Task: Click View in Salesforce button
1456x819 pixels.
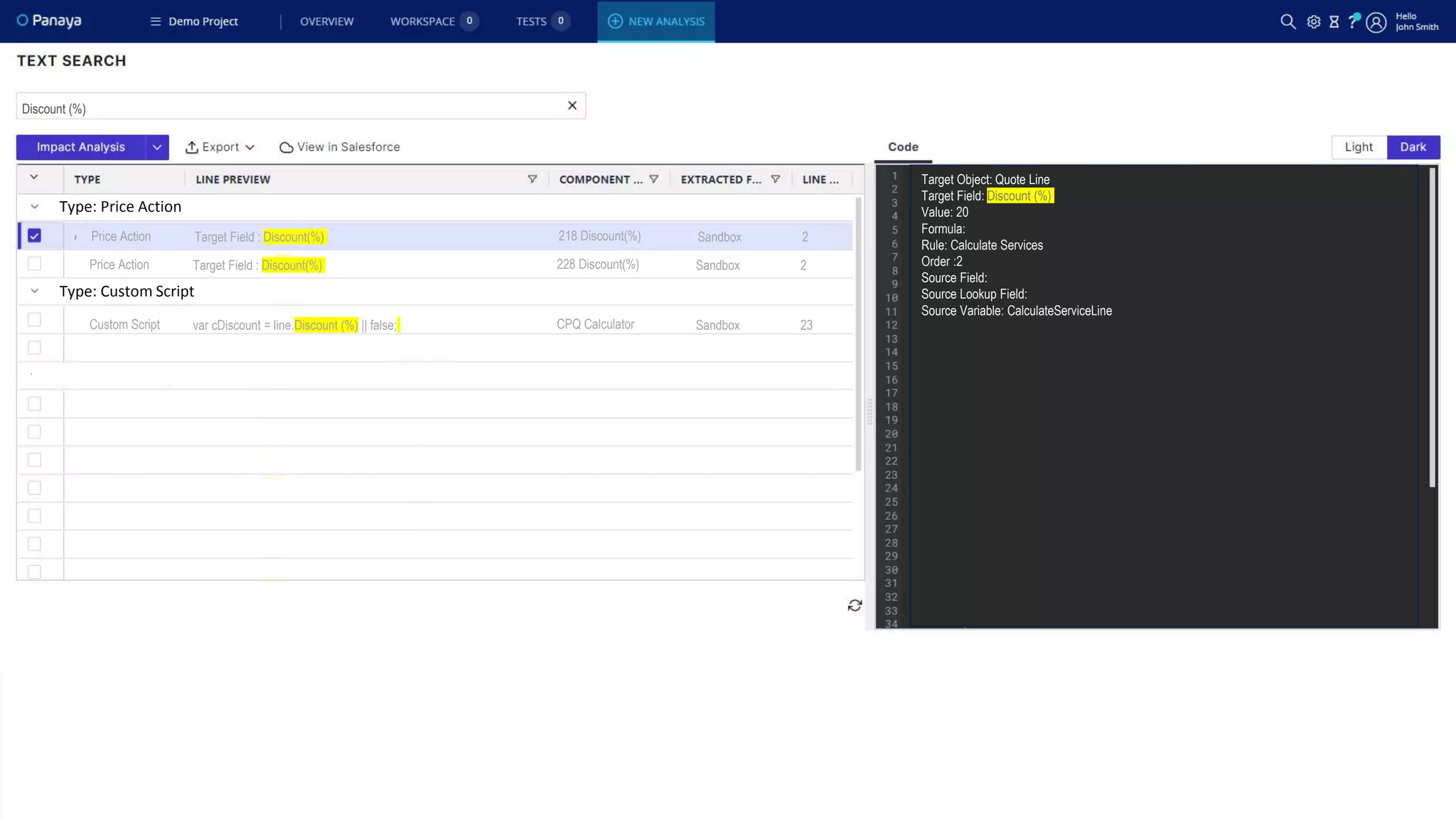Action: coord(340,147)
